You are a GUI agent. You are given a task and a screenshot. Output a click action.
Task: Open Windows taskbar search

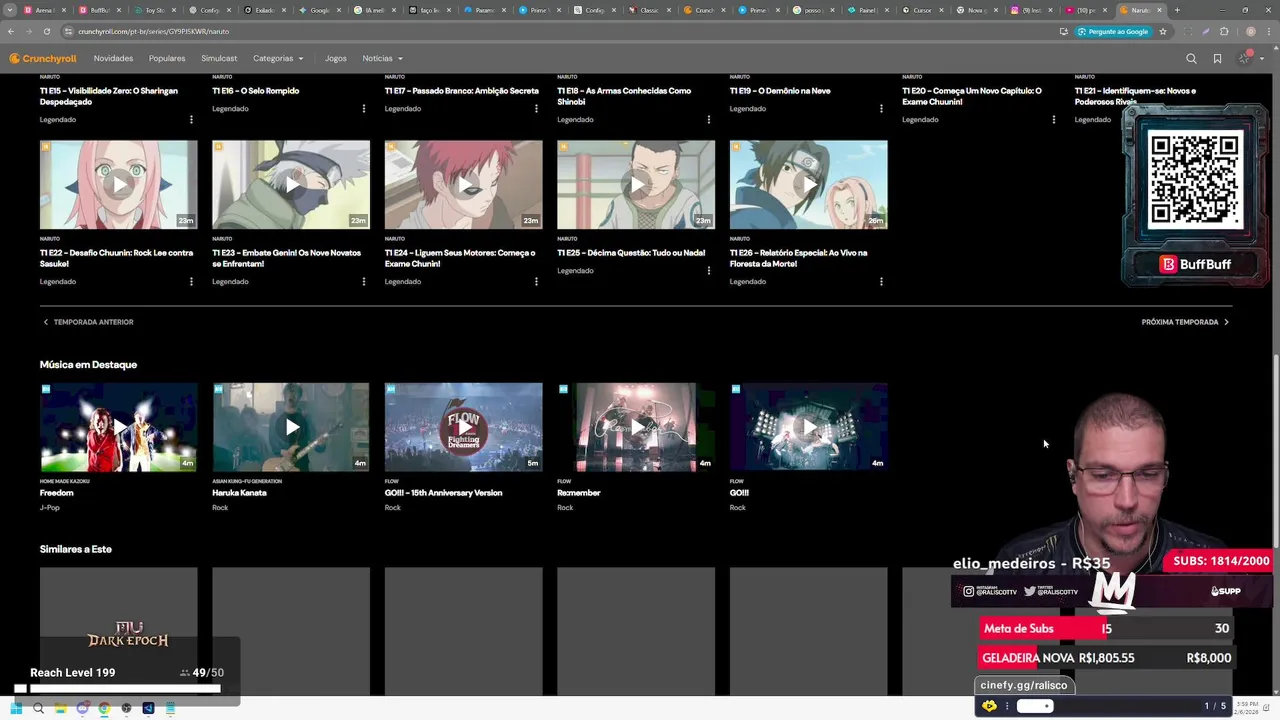point(38,708)
